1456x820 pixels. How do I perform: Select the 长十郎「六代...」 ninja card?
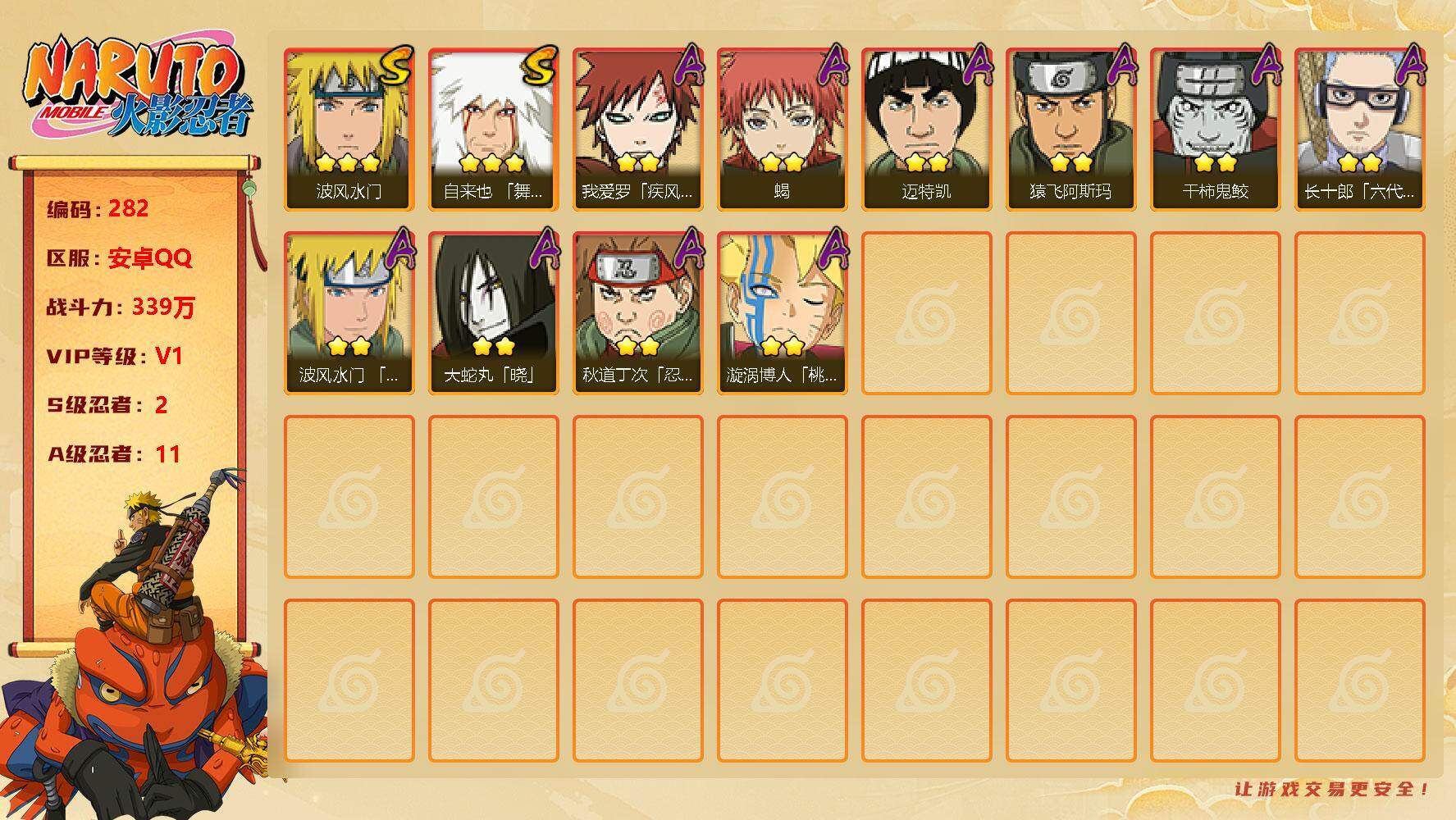[x=1360, y=130]
